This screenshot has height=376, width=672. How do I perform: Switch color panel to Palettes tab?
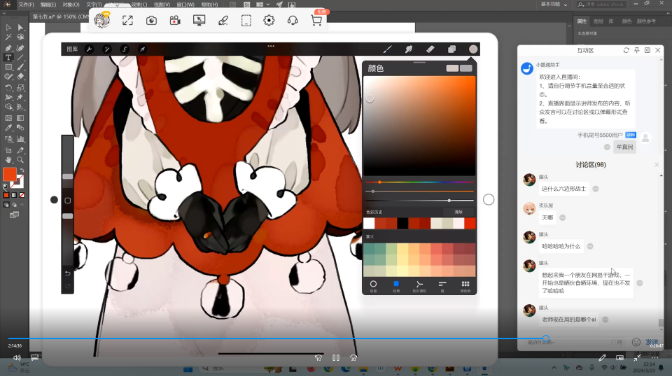(x=465, y=286)
